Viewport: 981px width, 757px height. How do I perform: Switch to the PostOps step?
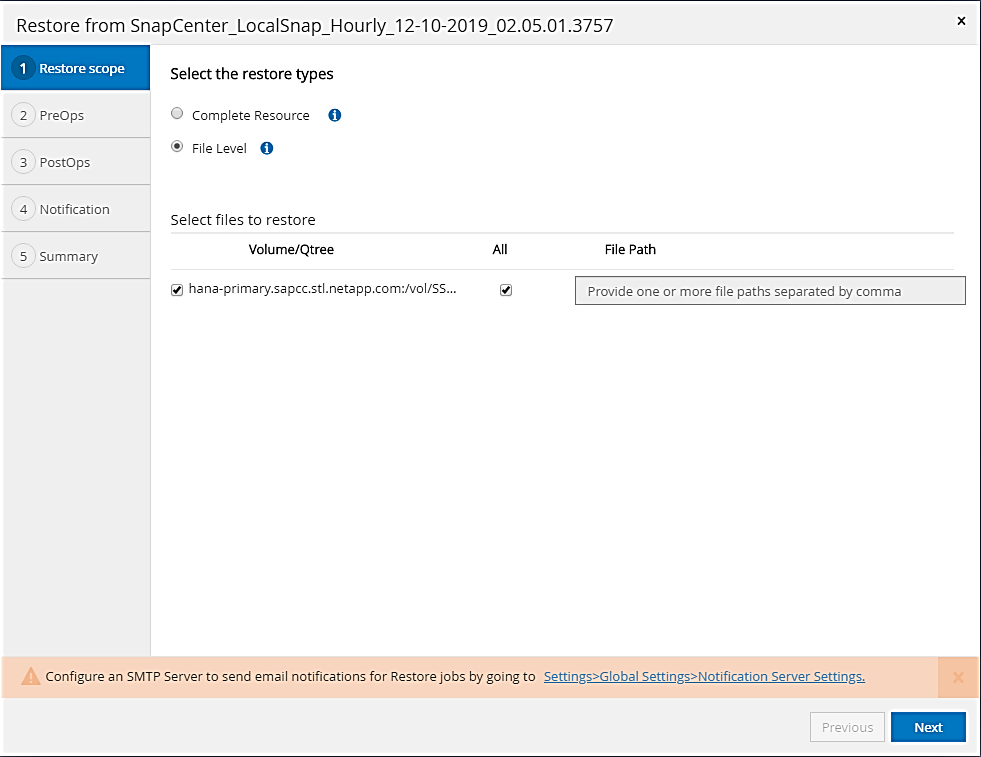[65, 162]
